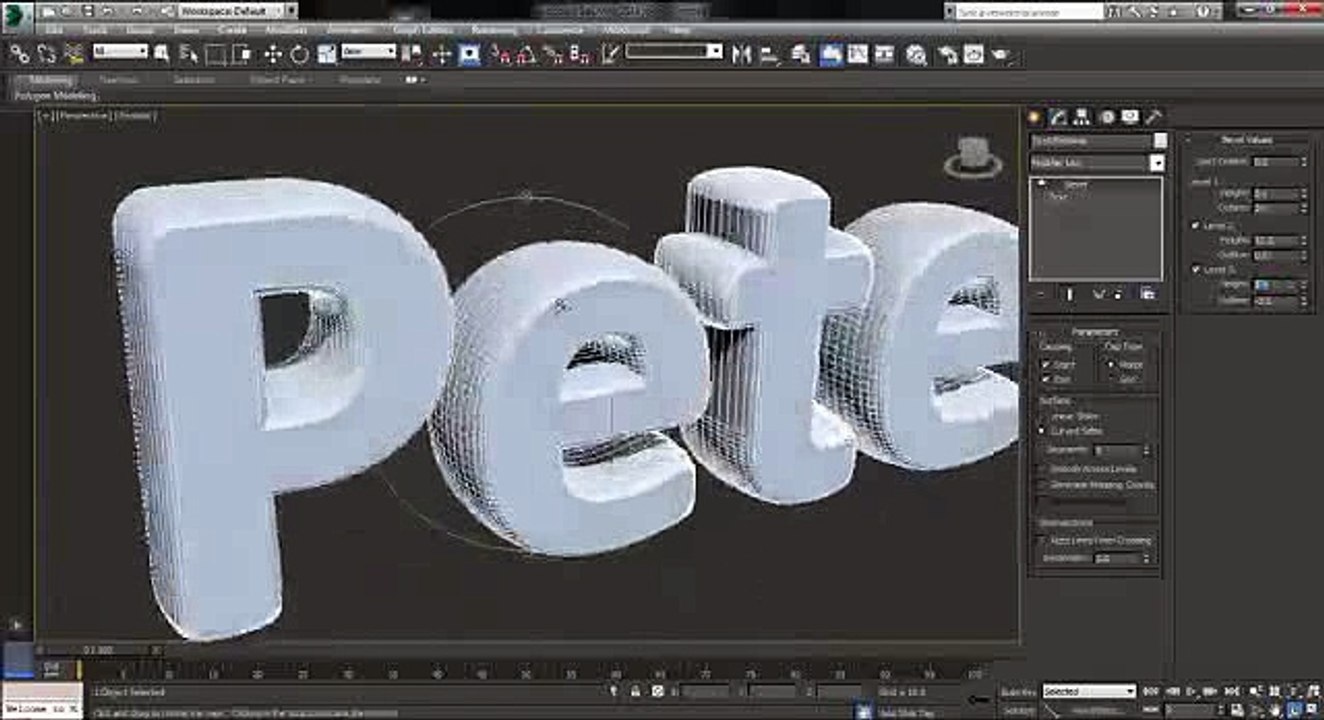Open the Customize menu
Viewport: 1324px width, 720px height.
tap(560, 30)
